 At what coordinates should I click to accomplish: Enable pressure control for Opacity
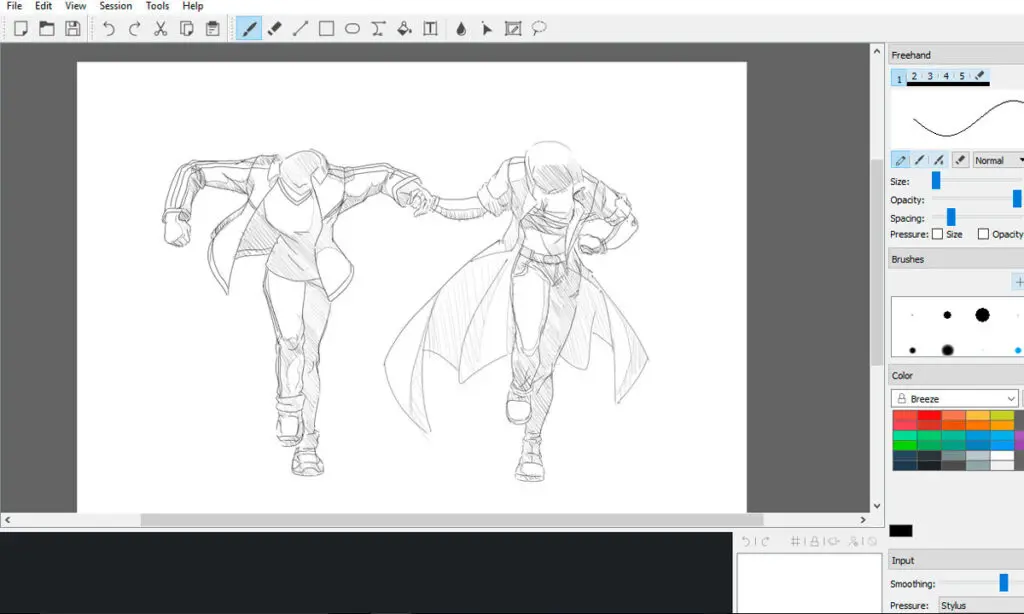click(983, 233)
